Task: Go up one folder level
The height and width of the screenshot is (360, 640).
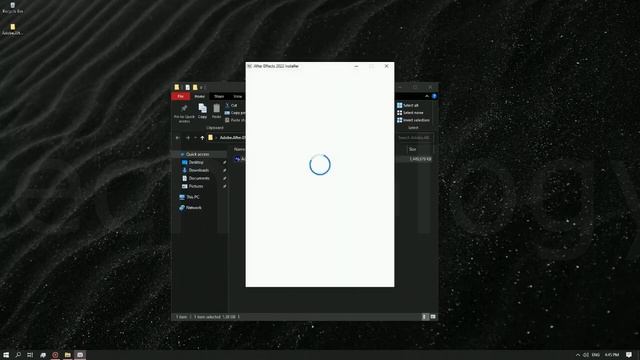Action: [x=202, y=138]
